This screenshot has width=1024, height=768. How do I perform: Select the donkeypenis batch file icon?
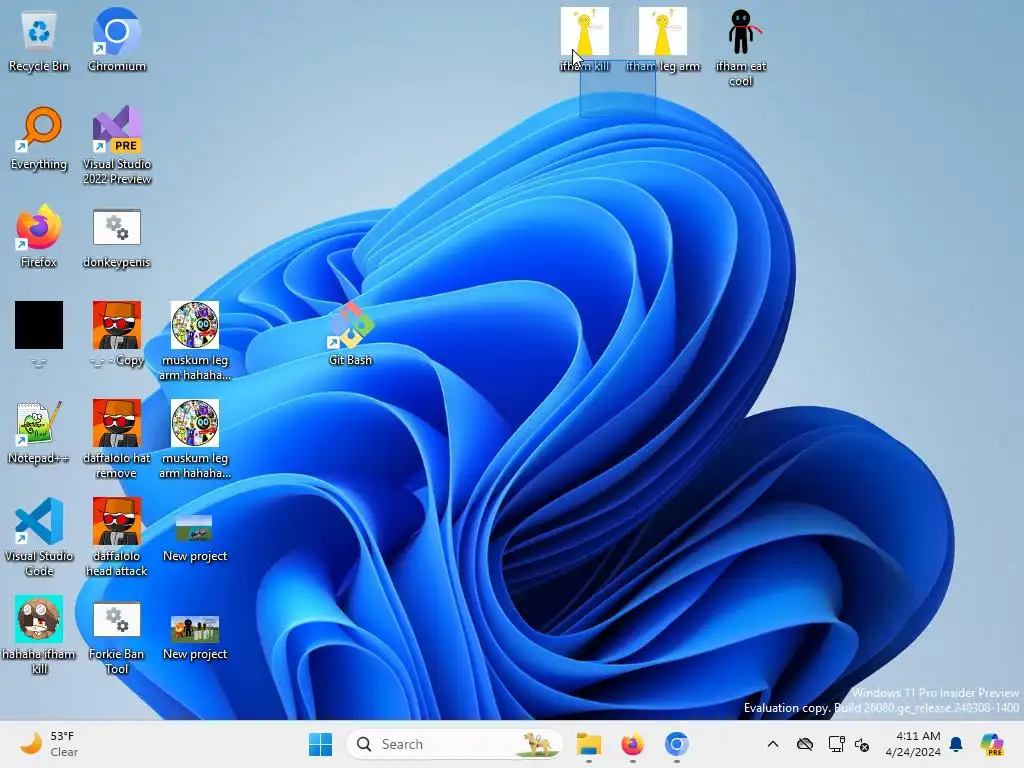[117, 239]
